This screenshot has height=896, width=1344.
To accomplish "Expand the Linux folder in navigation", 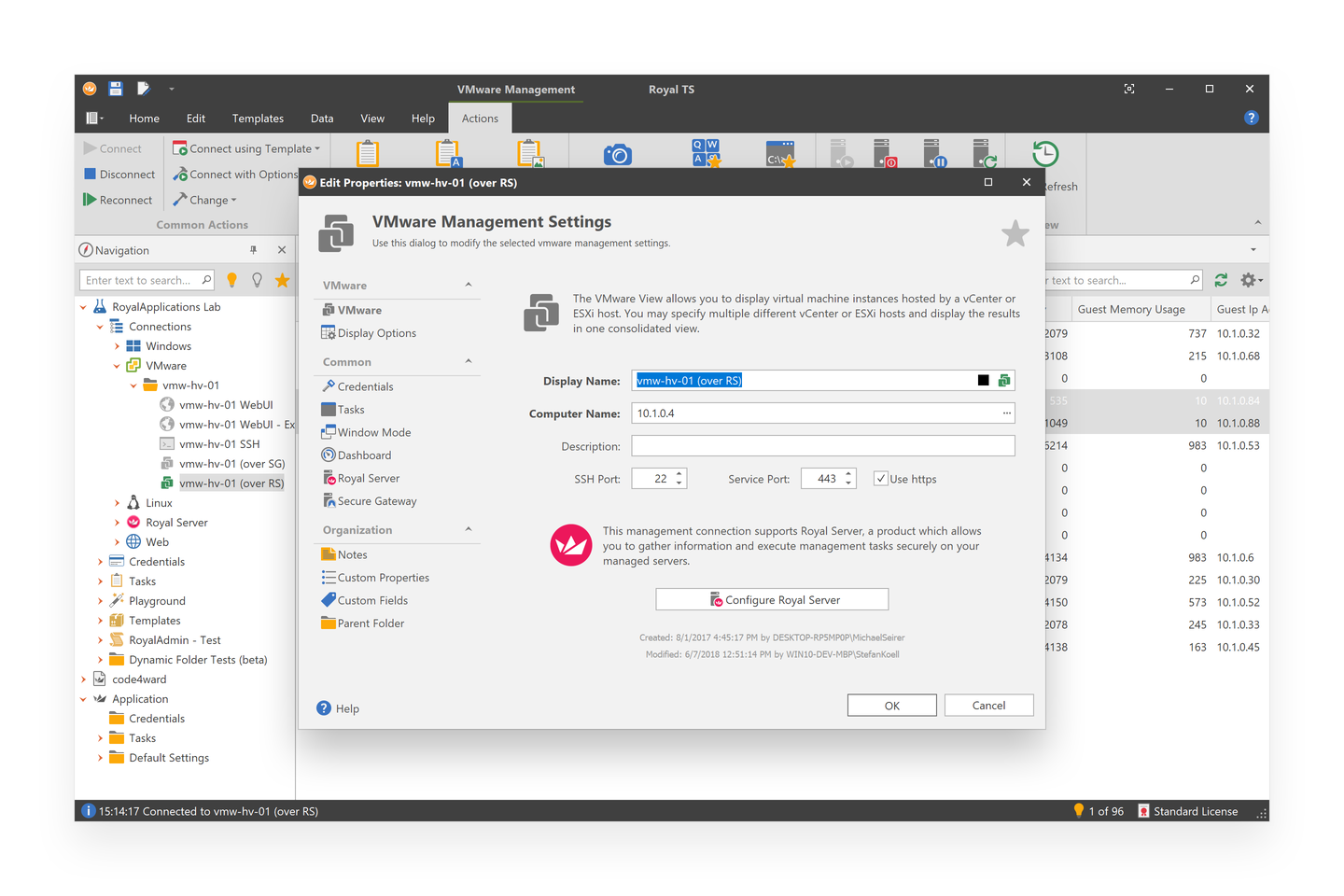I will [x=117, y=503].
